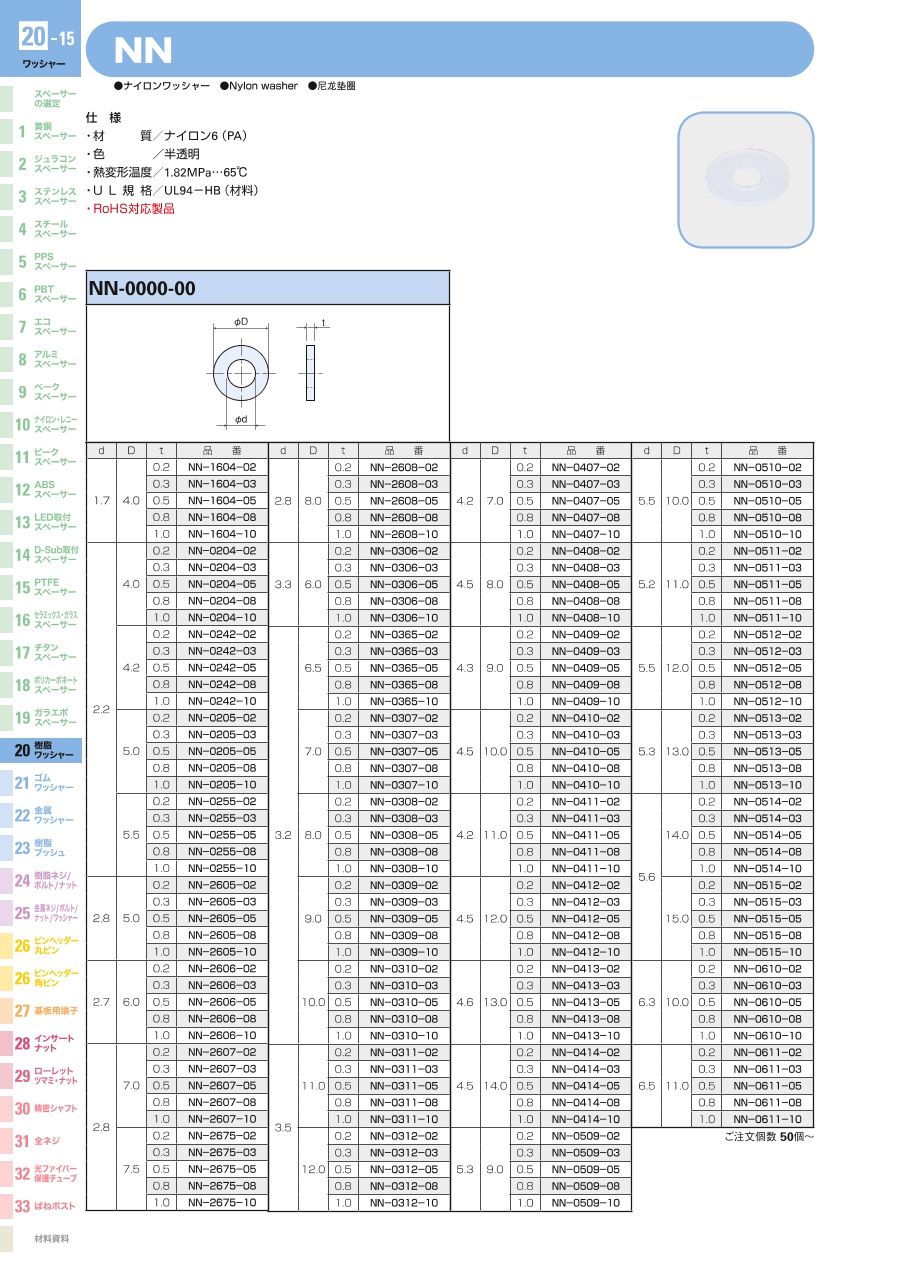Click the nylon washer product photo
Viewport: 900px width, 1272px height.
(x=746, y=179)
